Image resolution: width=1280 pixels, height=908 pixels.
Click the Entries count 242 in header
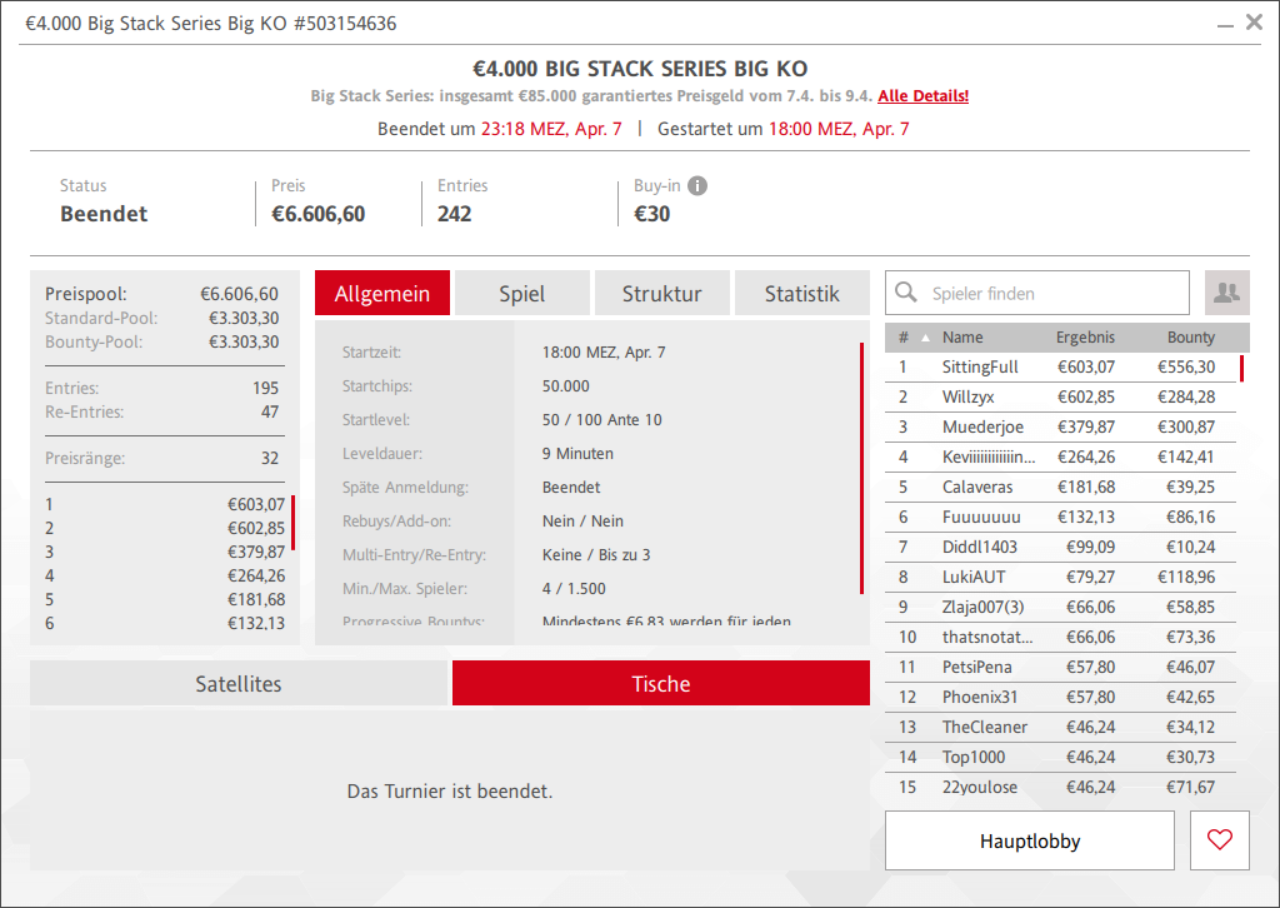[454, 213]
